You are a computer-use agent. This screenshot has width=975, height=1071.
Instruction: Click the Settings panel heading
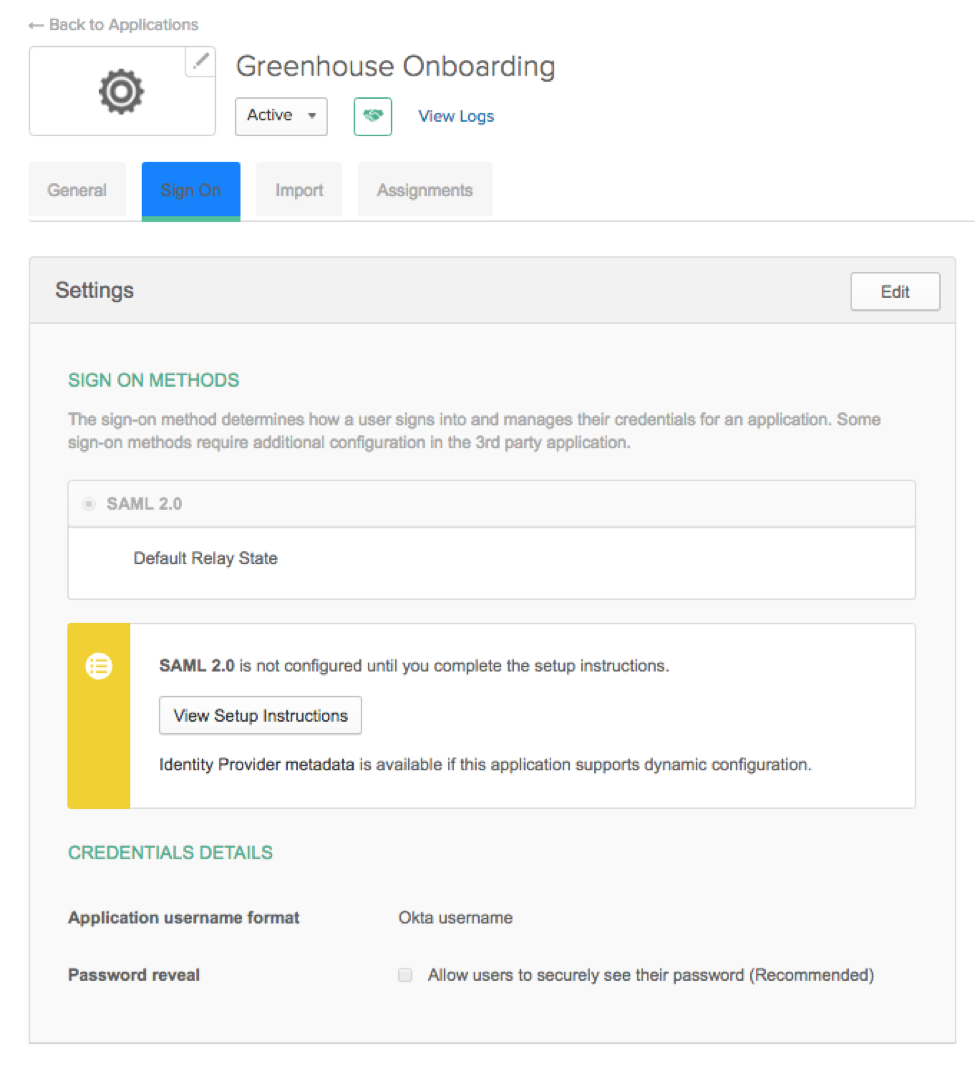click(x=95, y=290)
